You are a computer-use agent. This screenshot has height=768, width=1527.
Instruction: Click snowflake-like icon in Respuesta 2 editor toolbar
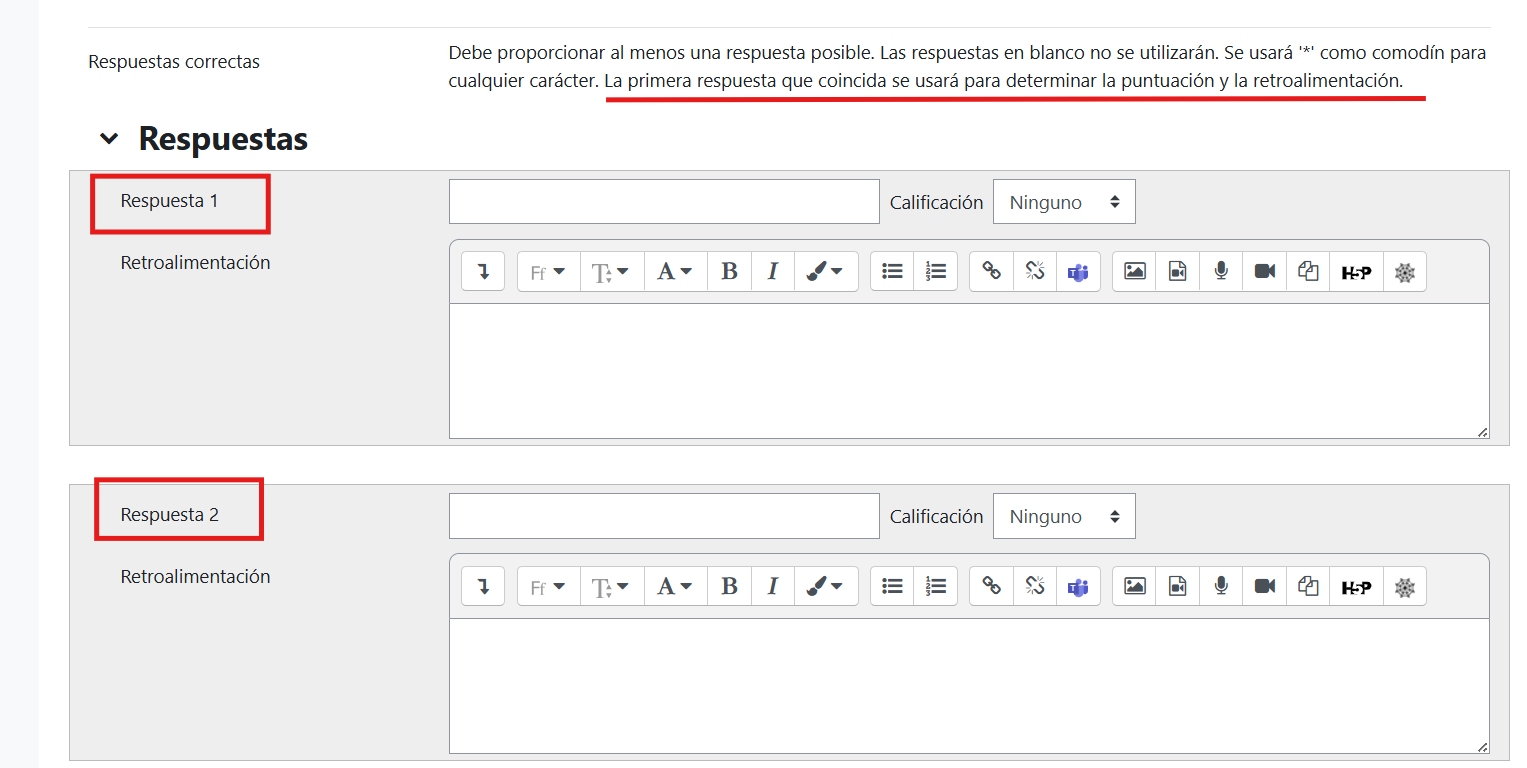click(x=1405, y=586)
